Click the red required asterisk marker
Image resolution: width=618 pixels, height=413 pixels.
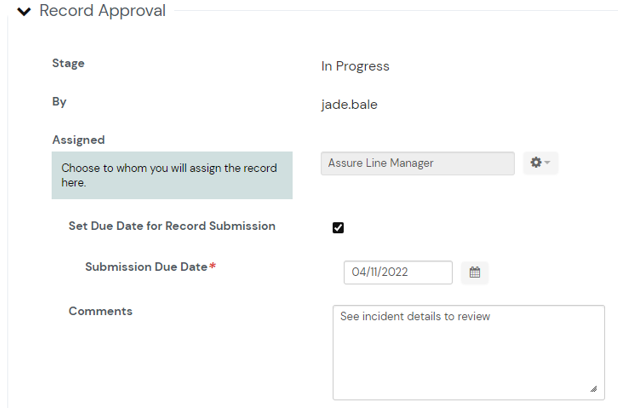[213, 267]
